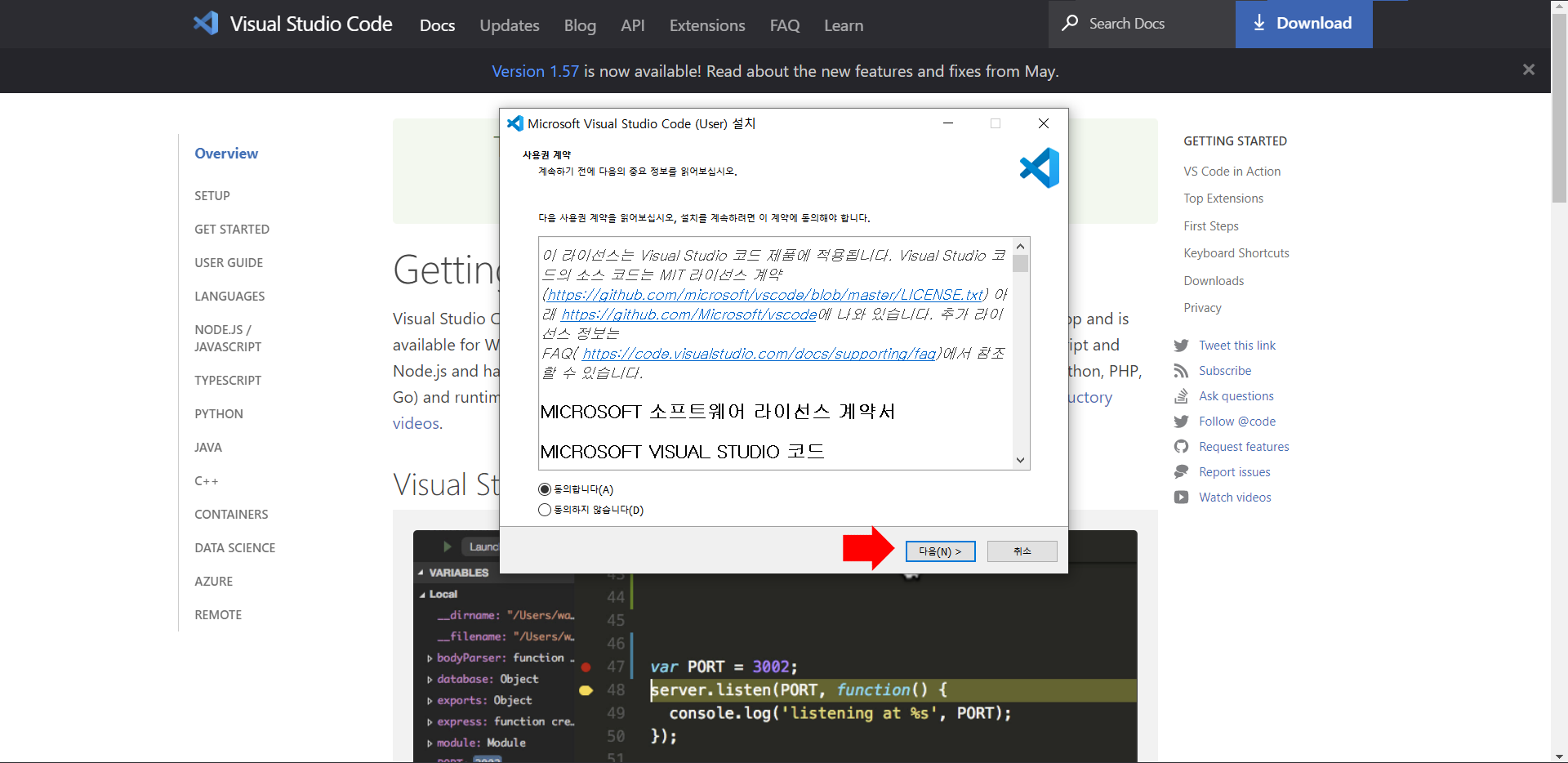The height and width of the screenshot is (763, 1568).
Task: Open SETUP in left sidebar
Action: (212, 196)
